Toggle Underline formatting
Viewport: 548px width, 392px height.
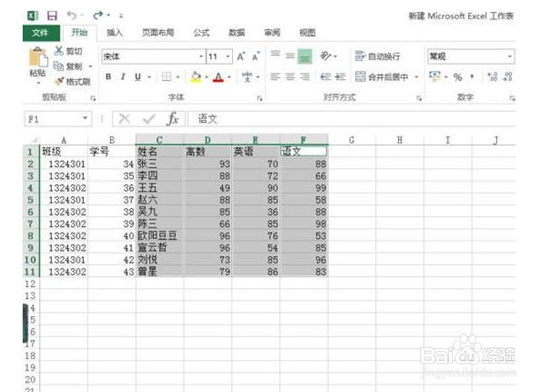[138, 77]
